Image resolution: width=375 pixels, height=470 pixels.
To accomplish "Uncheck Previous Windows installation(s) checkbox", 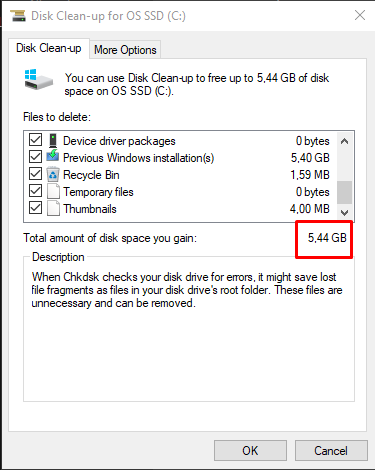I will pyautogui.click(x=35, y=157).
